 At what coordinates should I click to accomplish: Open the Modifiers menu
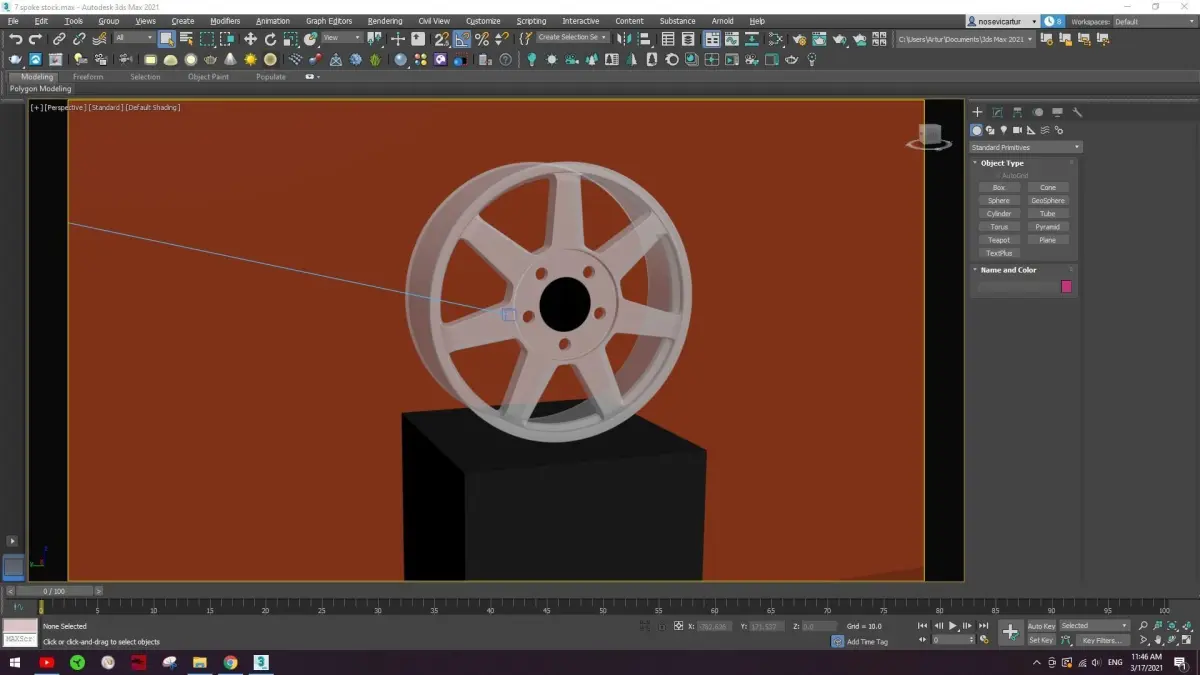pyautogui.click(x=225, y=21)
